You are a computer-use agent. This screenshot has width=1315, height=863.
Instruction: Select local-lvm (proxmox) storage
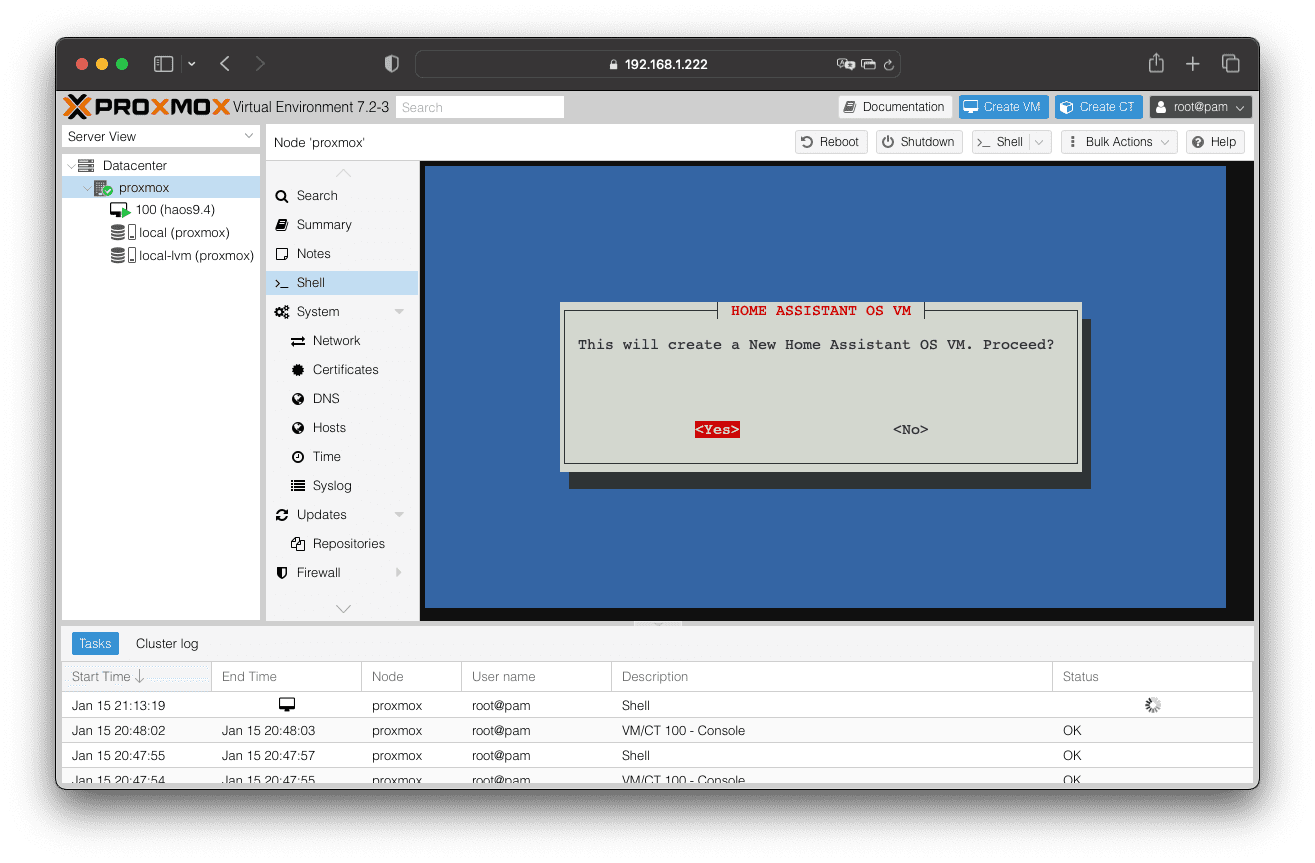coord(195,256)
